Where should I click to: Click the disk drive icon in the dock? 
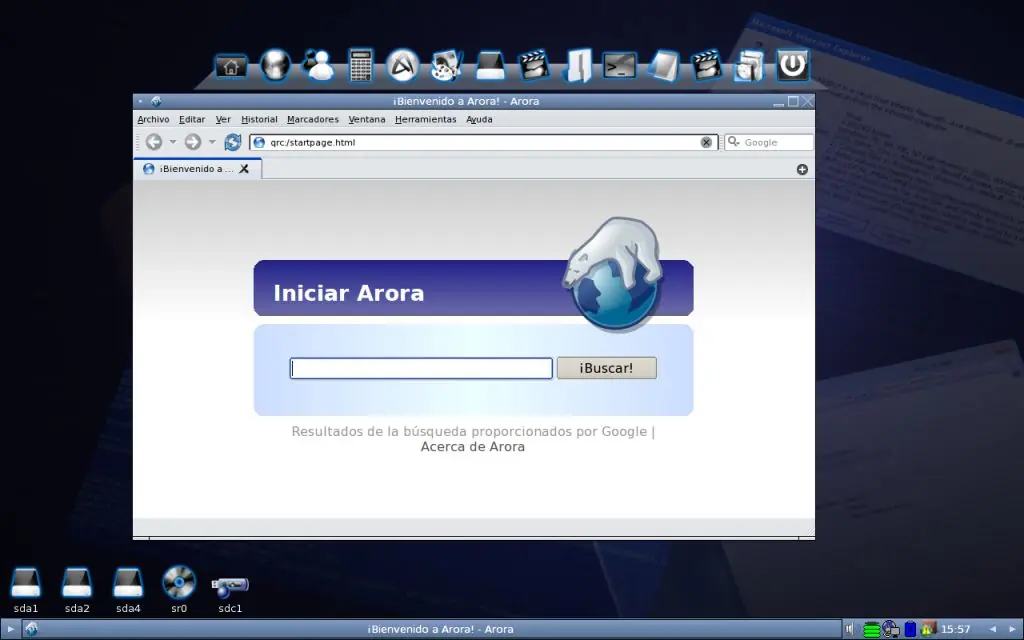click(x=490, y=66)
